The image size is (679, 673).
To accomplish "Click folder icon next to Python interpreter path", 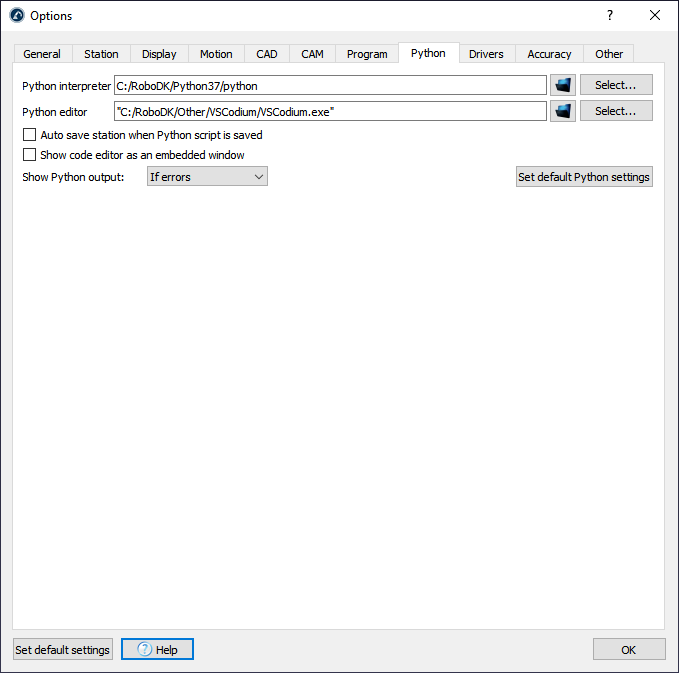I will click(x=563, y=85).
